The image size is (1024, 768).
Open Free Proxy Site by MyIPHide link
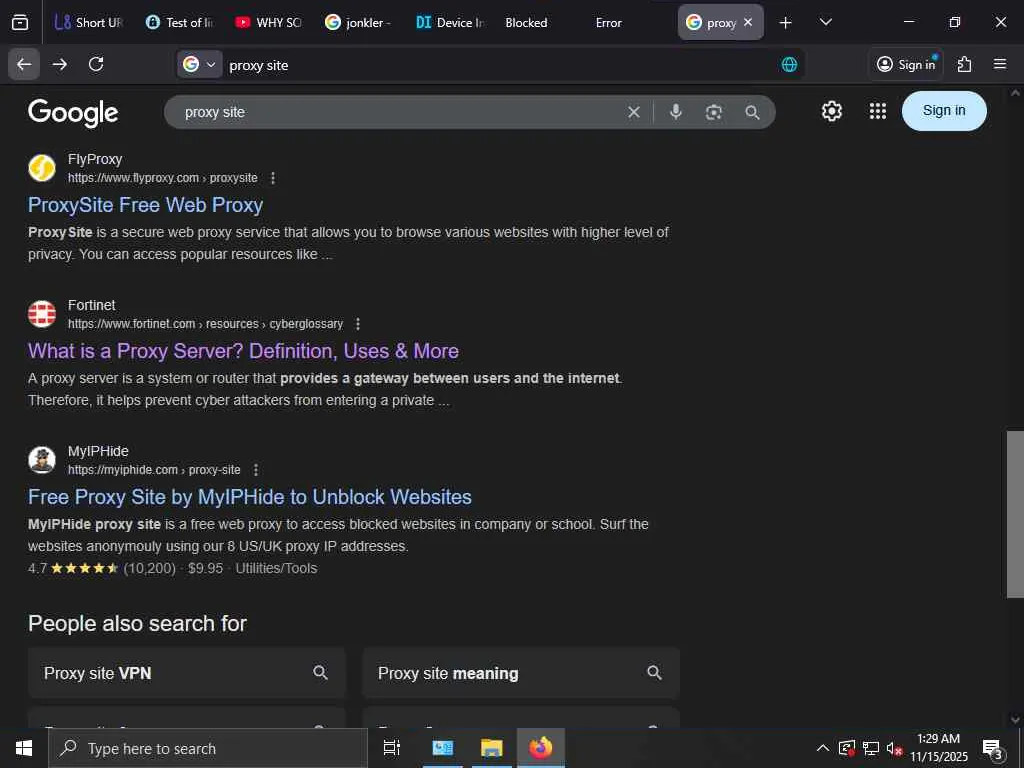coord(249,497)
